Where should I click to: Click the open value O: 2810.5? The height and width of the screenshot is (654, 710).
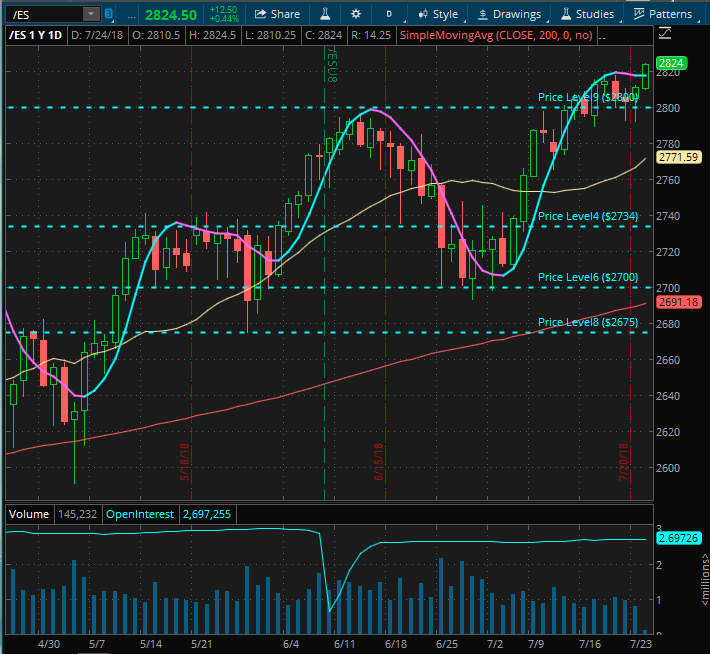tap(156, 35)
